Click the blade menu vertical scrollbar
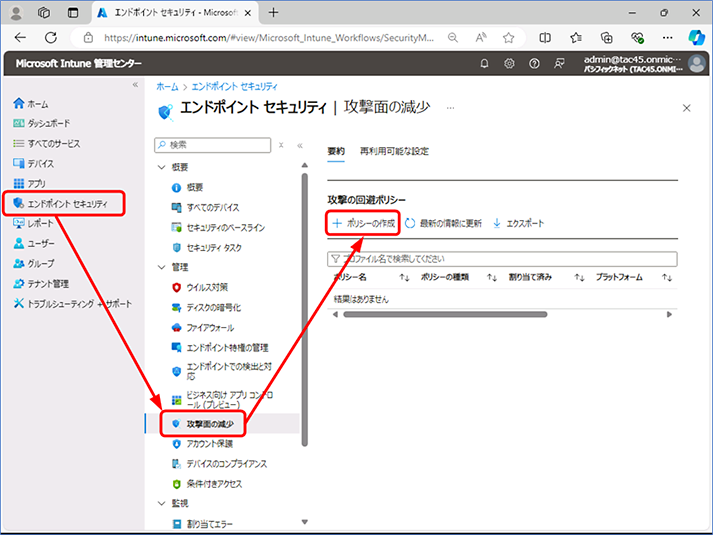The image size is (713, 535). 305,309
